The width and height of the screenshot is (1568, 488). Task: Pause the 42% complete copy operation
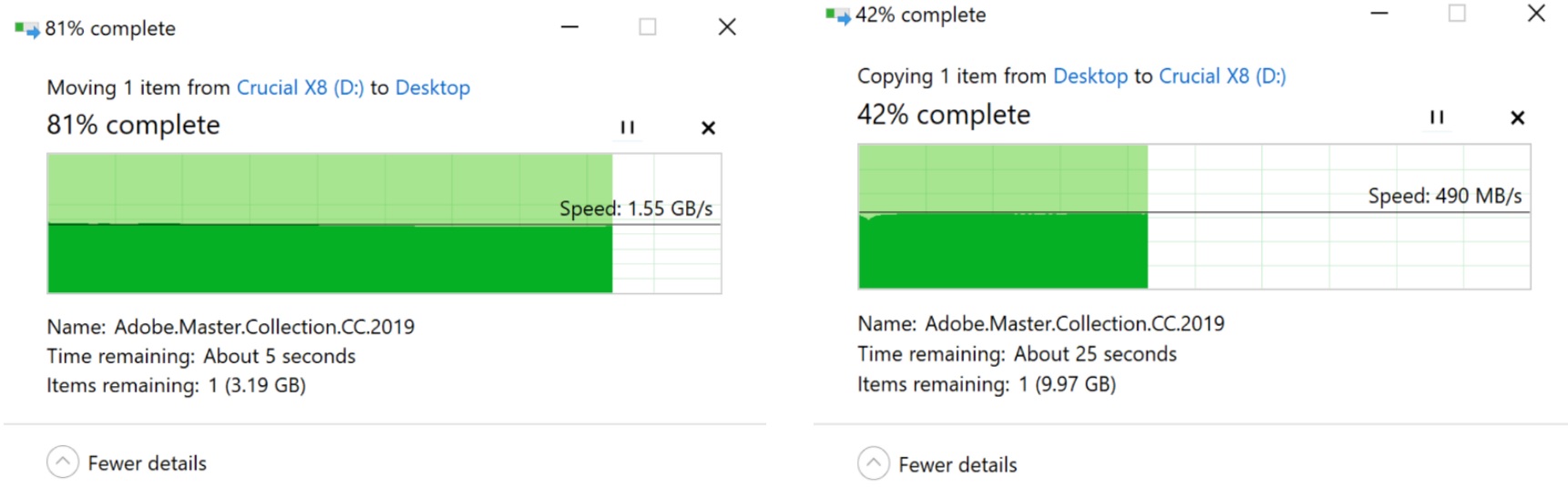[x=1437, y=117]
